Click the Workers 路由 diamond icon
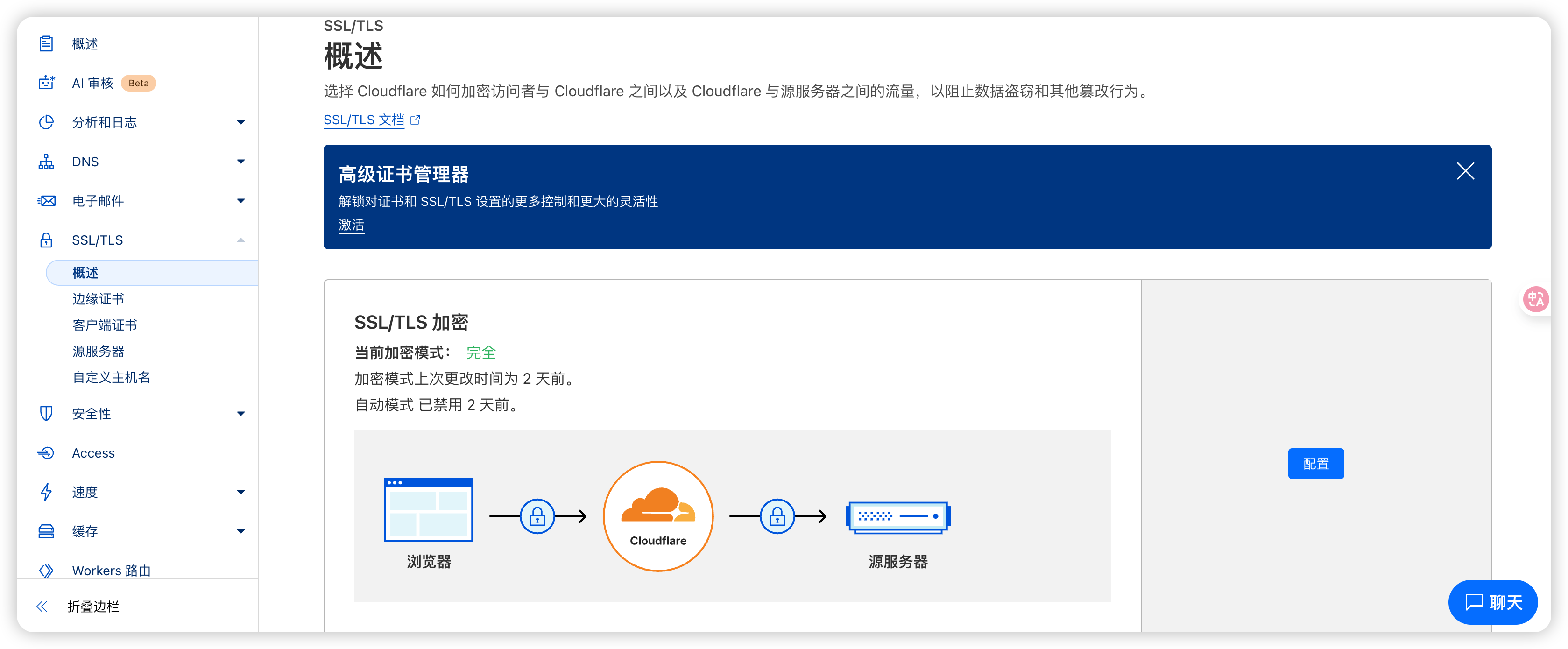Viewport: 1568px width, 649px height. click(x=46, y=570)
